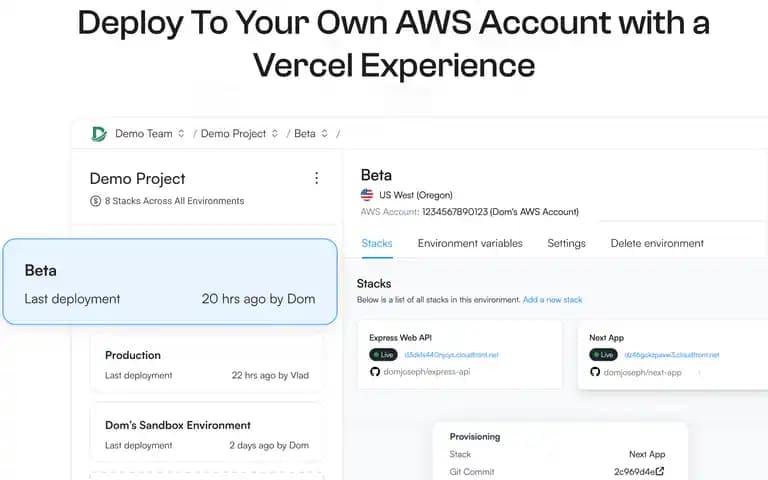This screenshot has width=768, height=480.
Task: Click GitHub icon for domjoseph/next-app
Action: [595, 372]
